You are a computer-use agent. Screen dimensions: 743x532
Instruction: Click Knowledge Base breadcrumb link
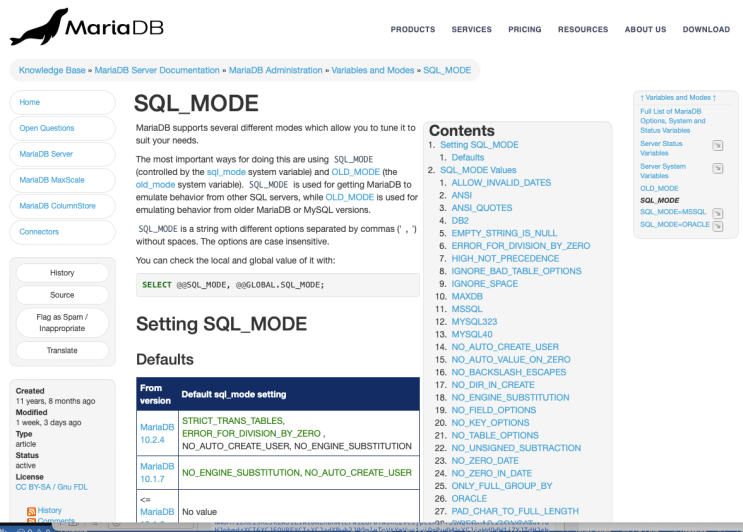52,70
